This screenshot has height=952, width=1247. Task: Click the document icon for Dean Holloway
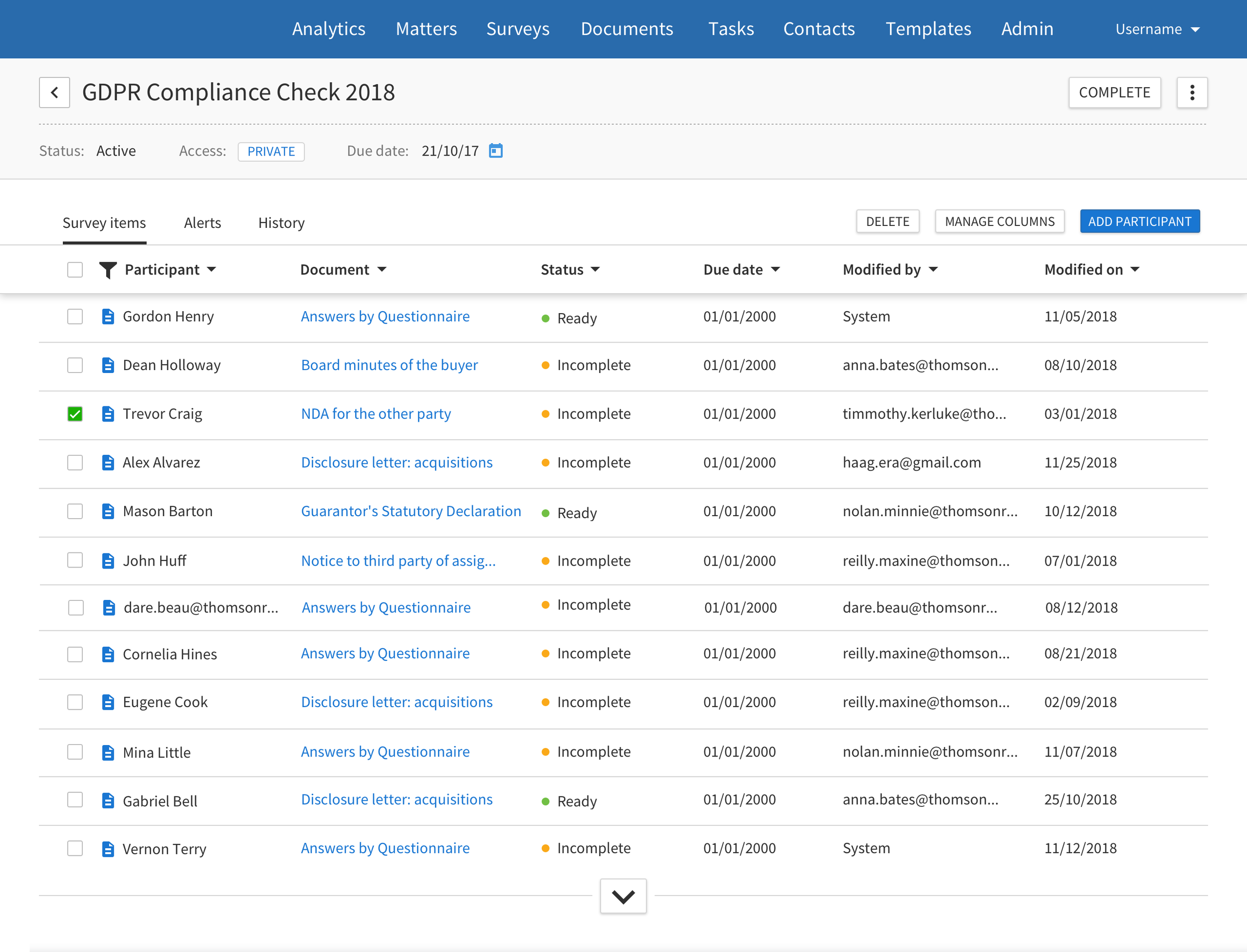[108, 365]
